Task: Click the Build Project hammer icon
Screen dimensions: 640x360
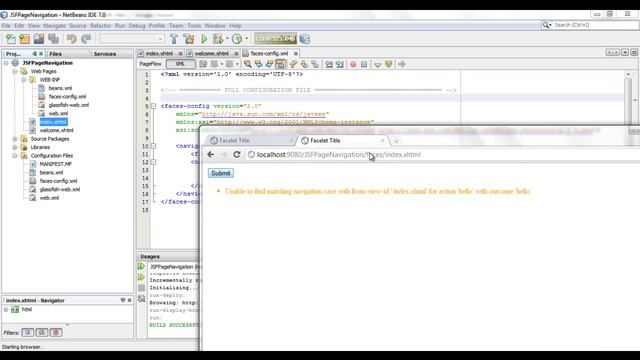Action: (x=174, y=39)
